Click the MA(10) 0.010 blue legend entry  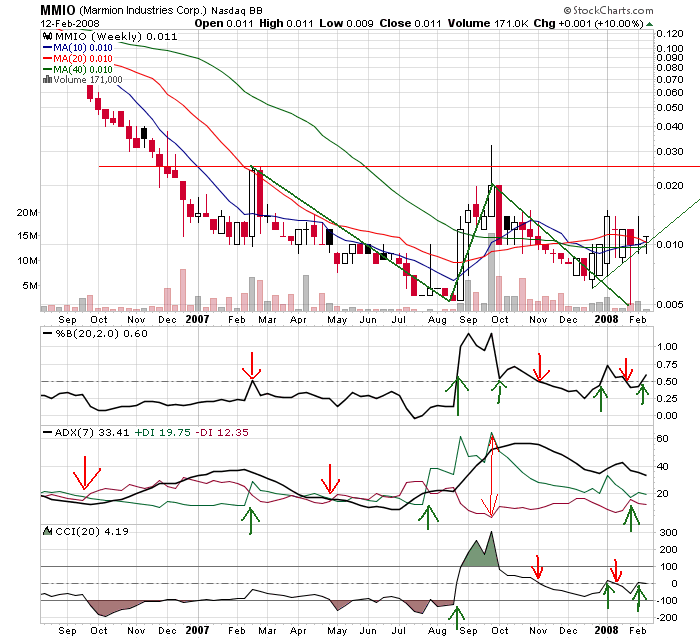pos(78,48)
